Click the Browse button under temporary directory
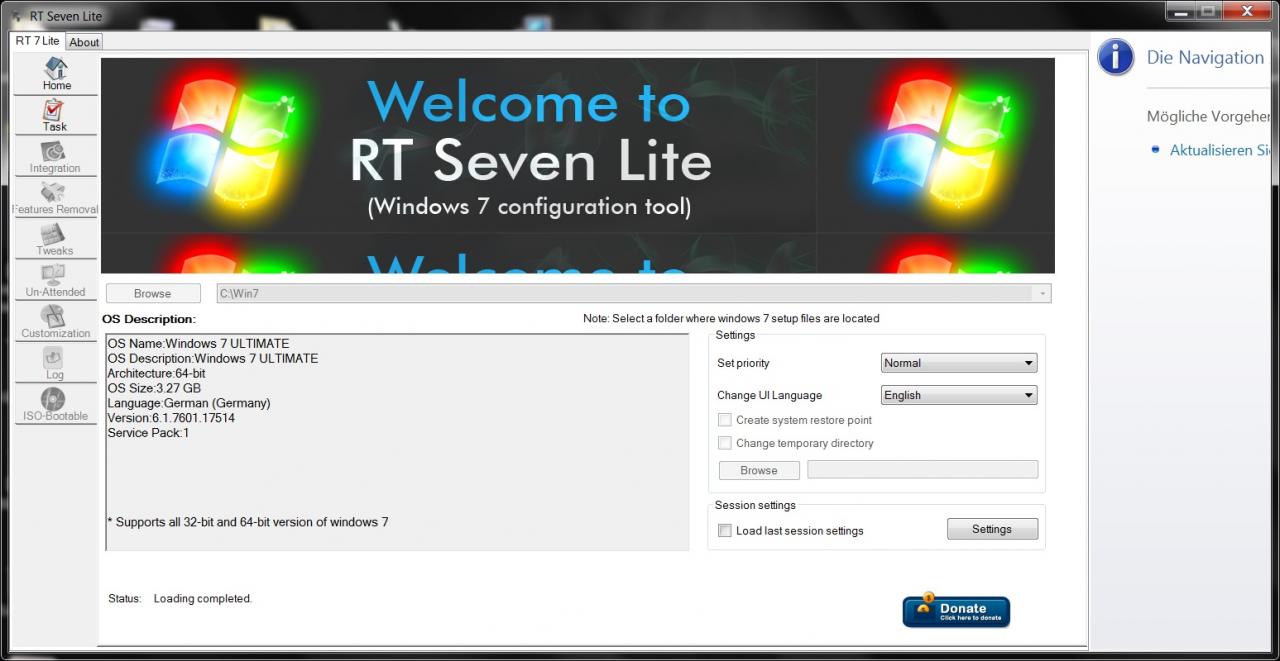Viewport: 1280px width, 661px height. point(759,470)
